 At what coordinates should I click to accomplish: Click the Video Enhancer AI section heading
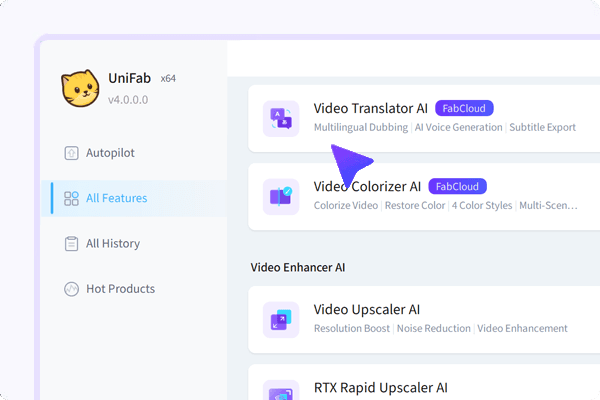(298, 267)
